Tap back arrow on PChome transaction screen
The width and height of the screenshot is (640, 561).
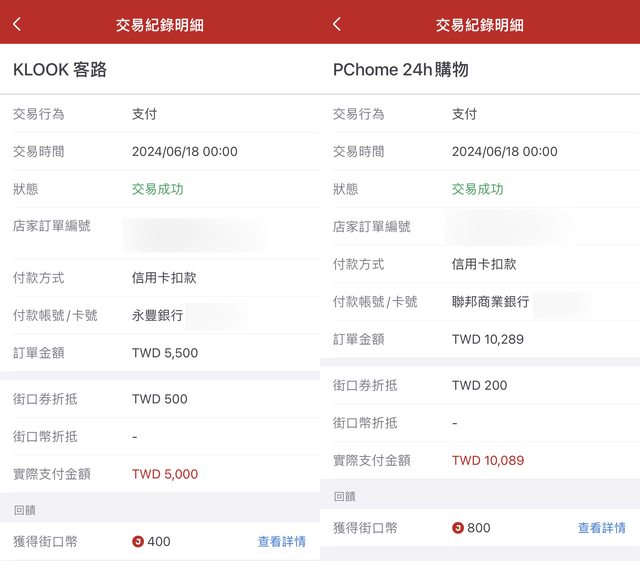click(x=337, y=24)
